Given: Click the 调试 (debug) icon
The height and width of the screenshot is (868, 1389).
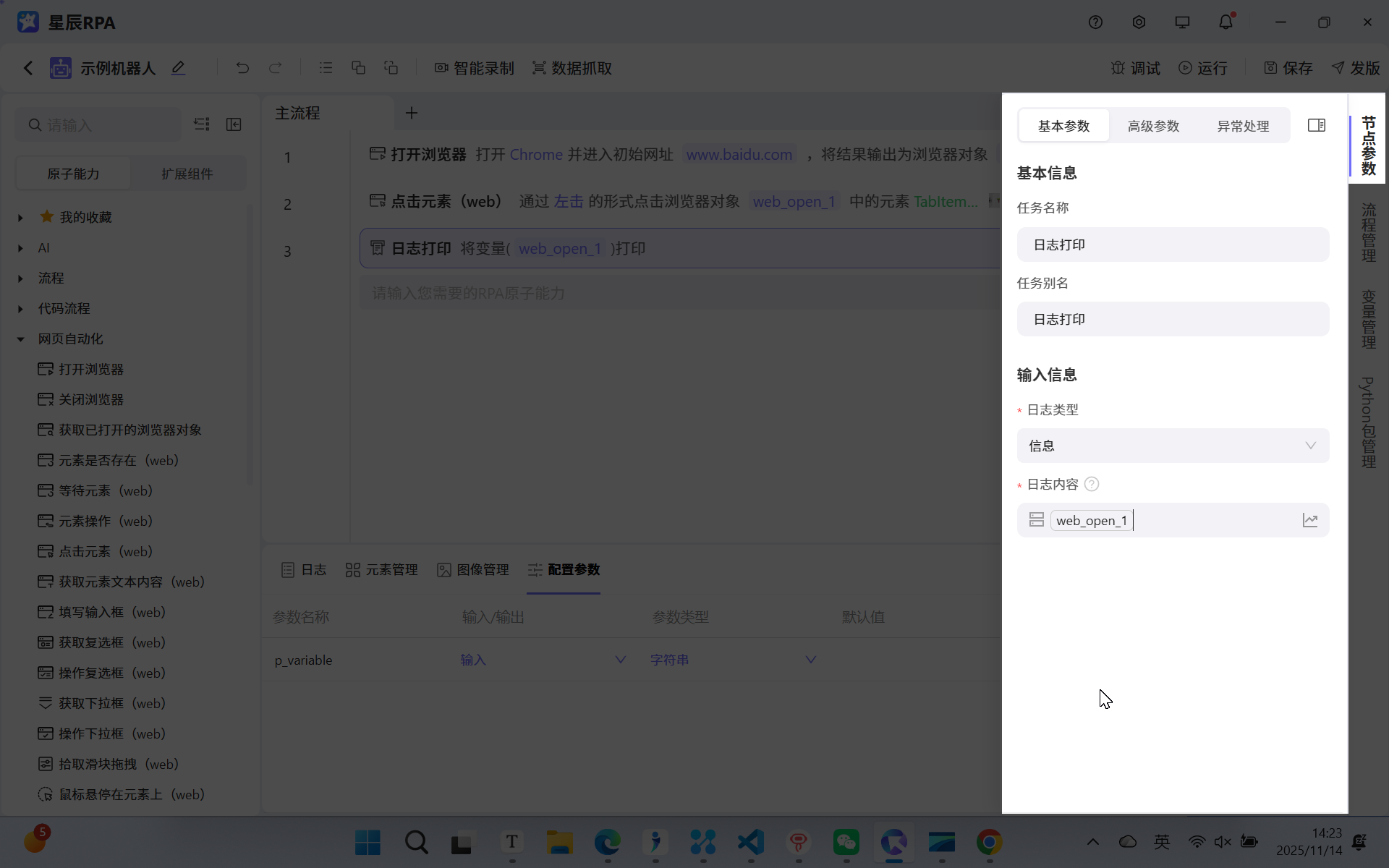Looking at the screenshot, I should coord(1134,67).
